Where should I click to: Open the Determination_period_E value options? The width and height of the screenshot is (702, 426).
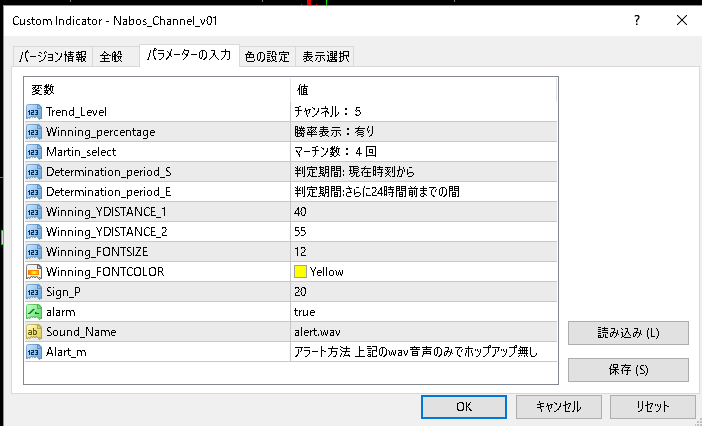424,192
